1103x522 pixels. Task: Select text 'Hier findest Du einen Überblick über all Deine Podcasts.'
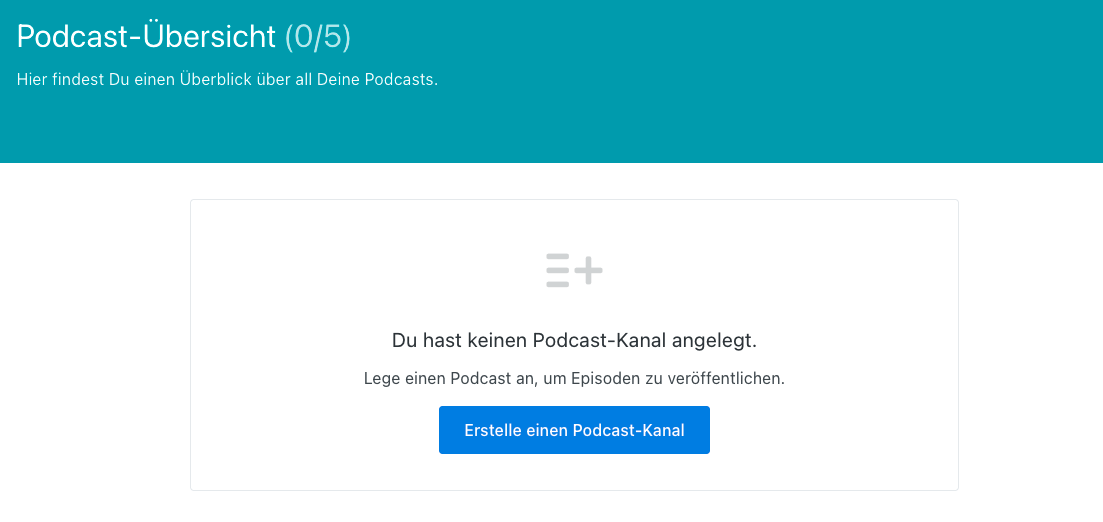[x=227, y=79]
